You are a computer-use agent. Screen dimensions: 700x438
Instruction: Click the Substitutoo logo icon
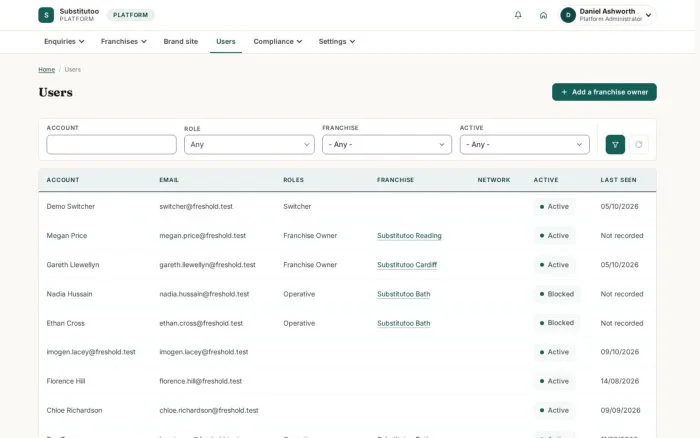click(46, 15)
